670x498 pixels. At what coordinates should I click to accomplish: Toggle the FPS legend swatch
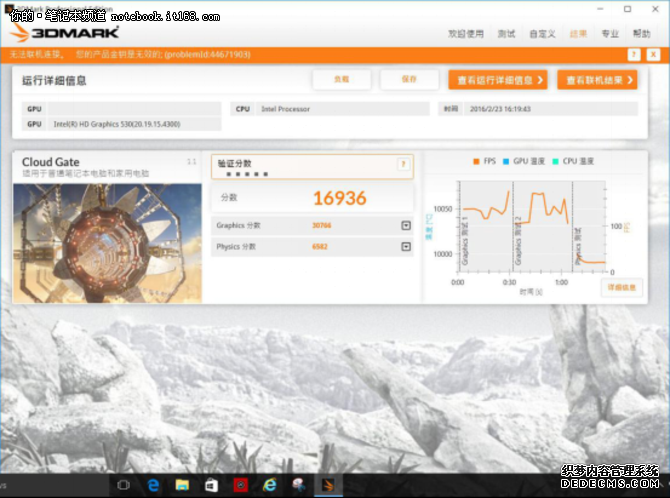click(476, 162)
